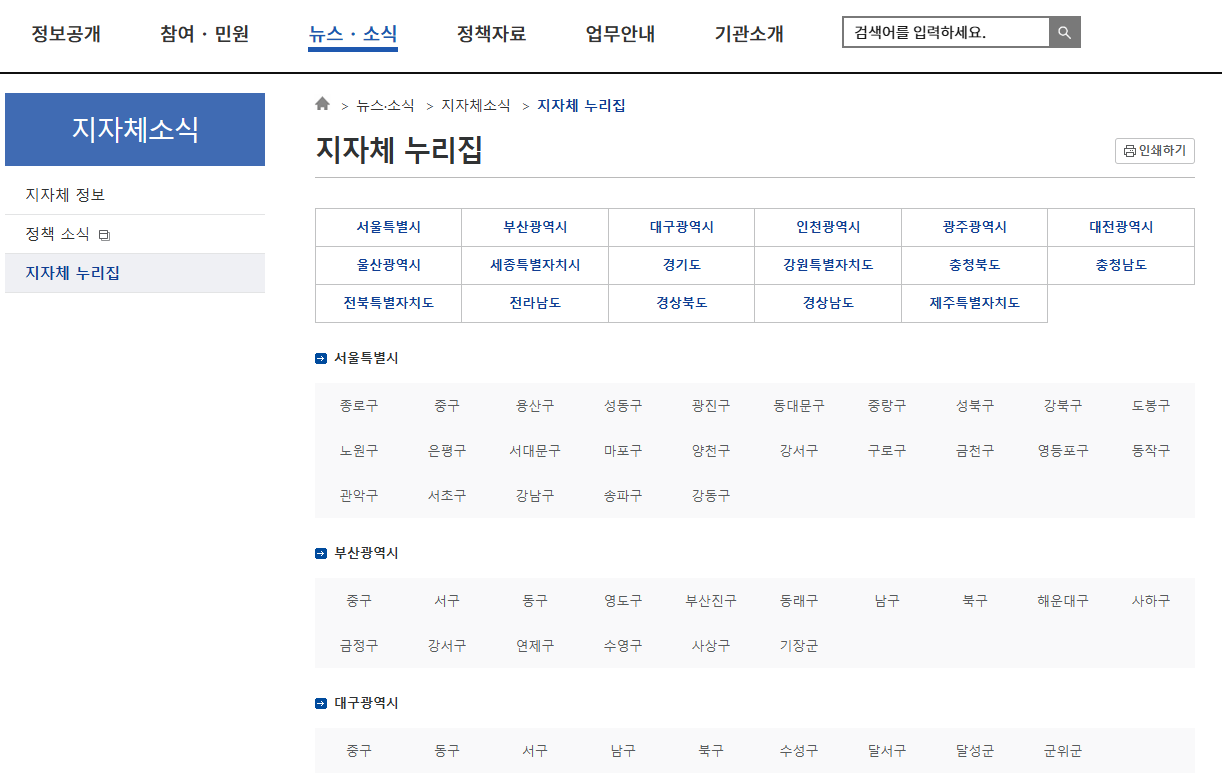
Task: Click the blue arrow icon before 부산광역시 heading
Action: click(x=322, y=551)
